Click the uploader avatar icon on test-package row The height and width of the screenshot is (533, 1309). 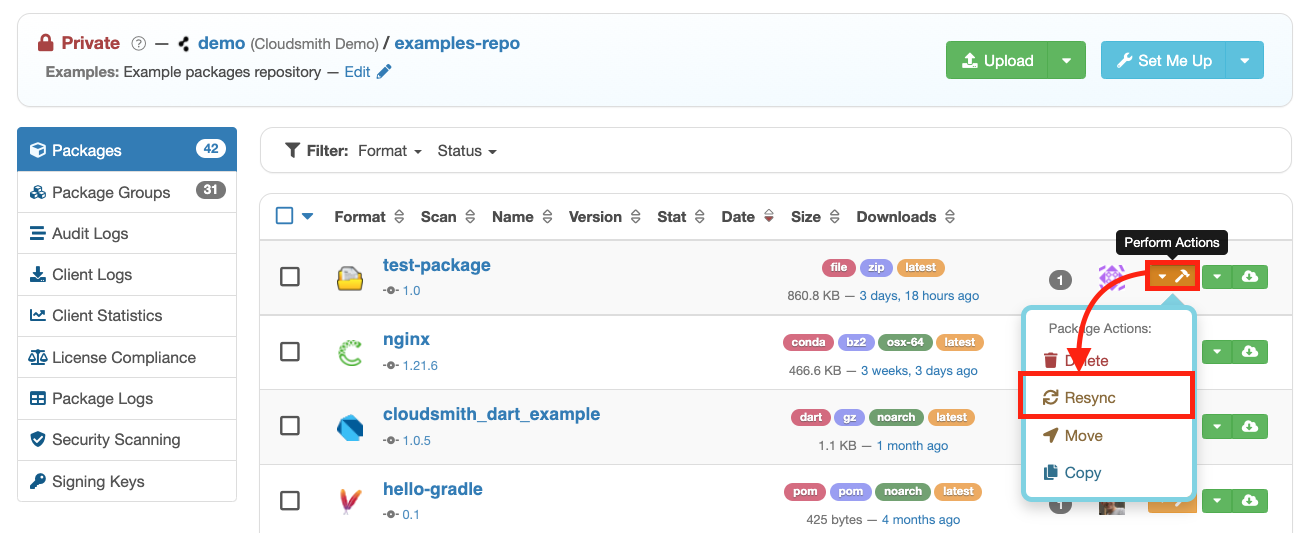pyautogui.click(x=1112, y=277)
